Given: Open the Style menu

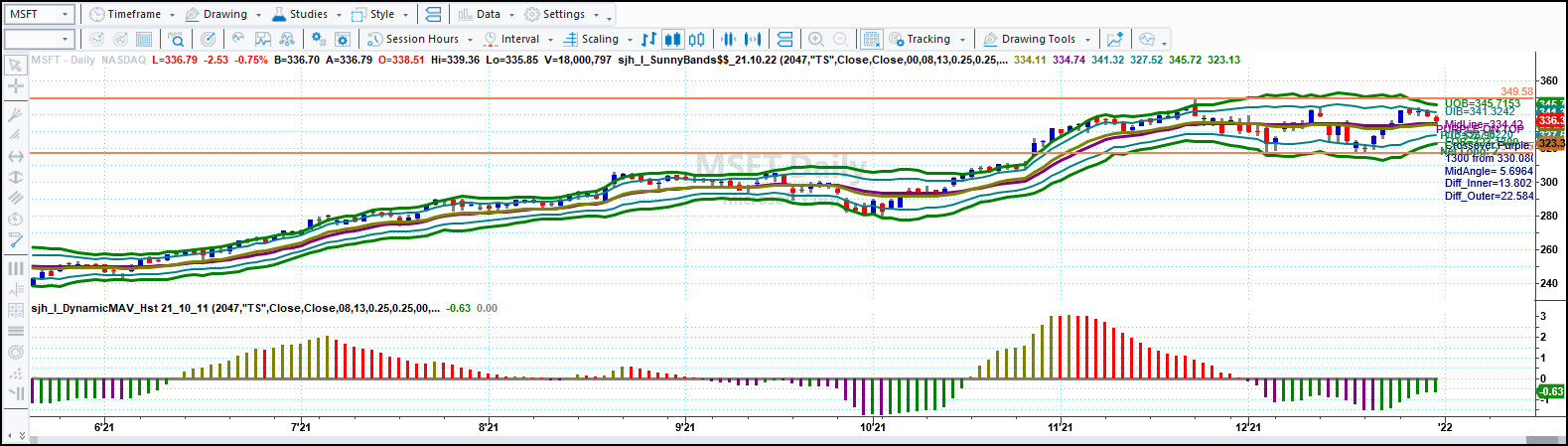Looking at the screenshot, I should pos(379,14).
